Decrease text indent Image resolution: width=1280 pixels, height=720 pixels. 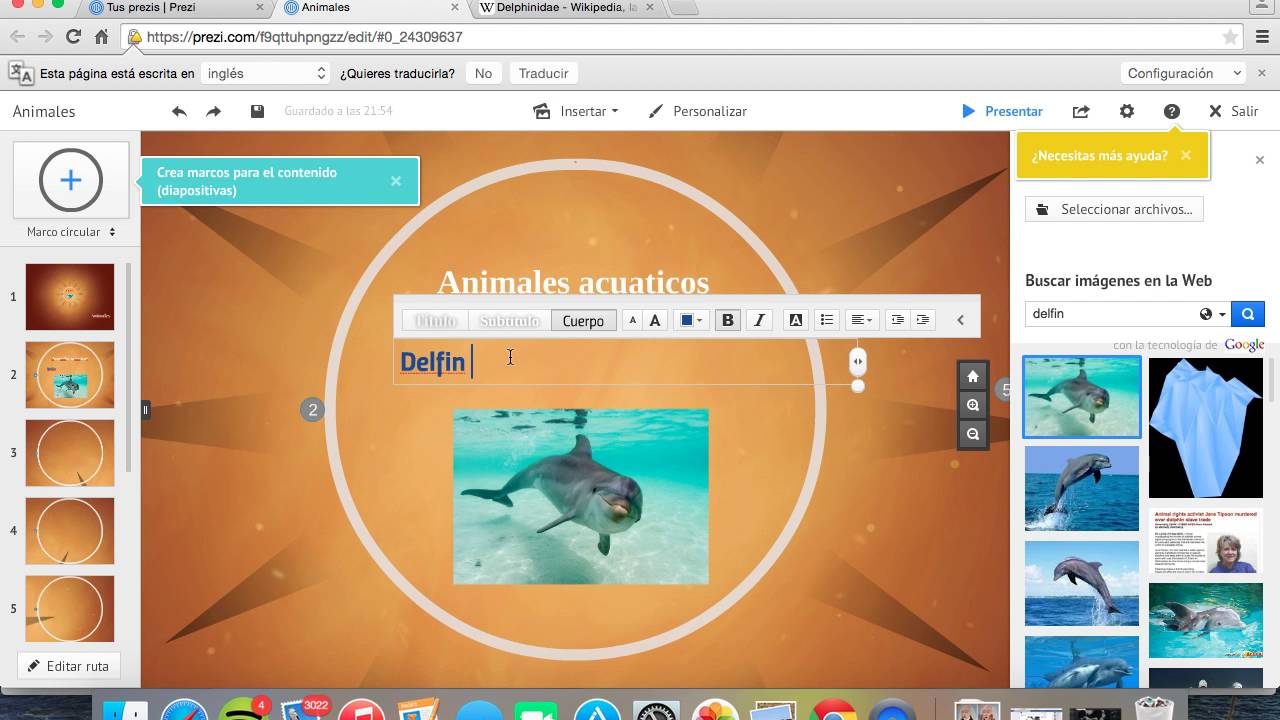click(898, 320)
